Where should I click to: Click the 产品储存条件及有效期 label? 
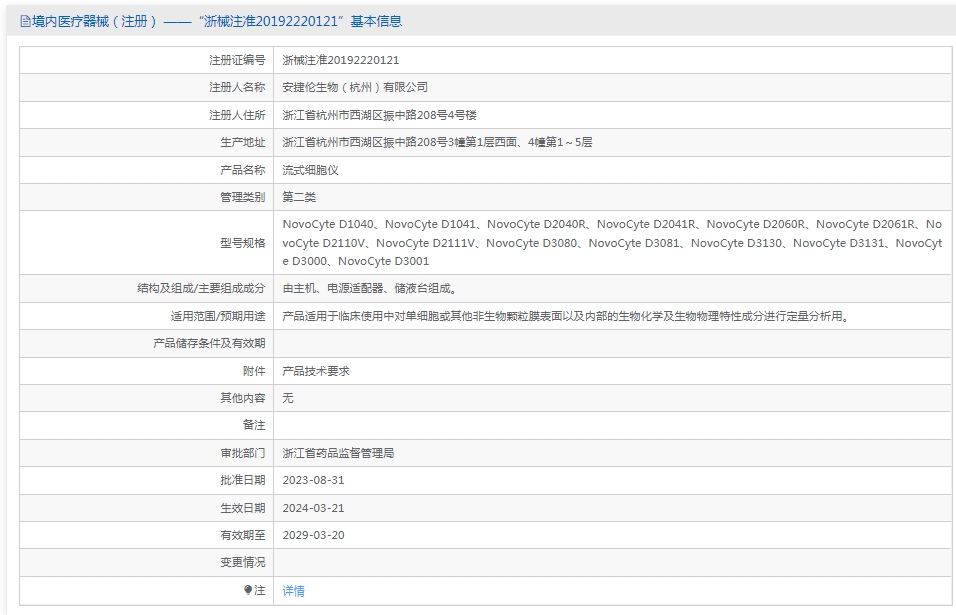pos(209,343)
